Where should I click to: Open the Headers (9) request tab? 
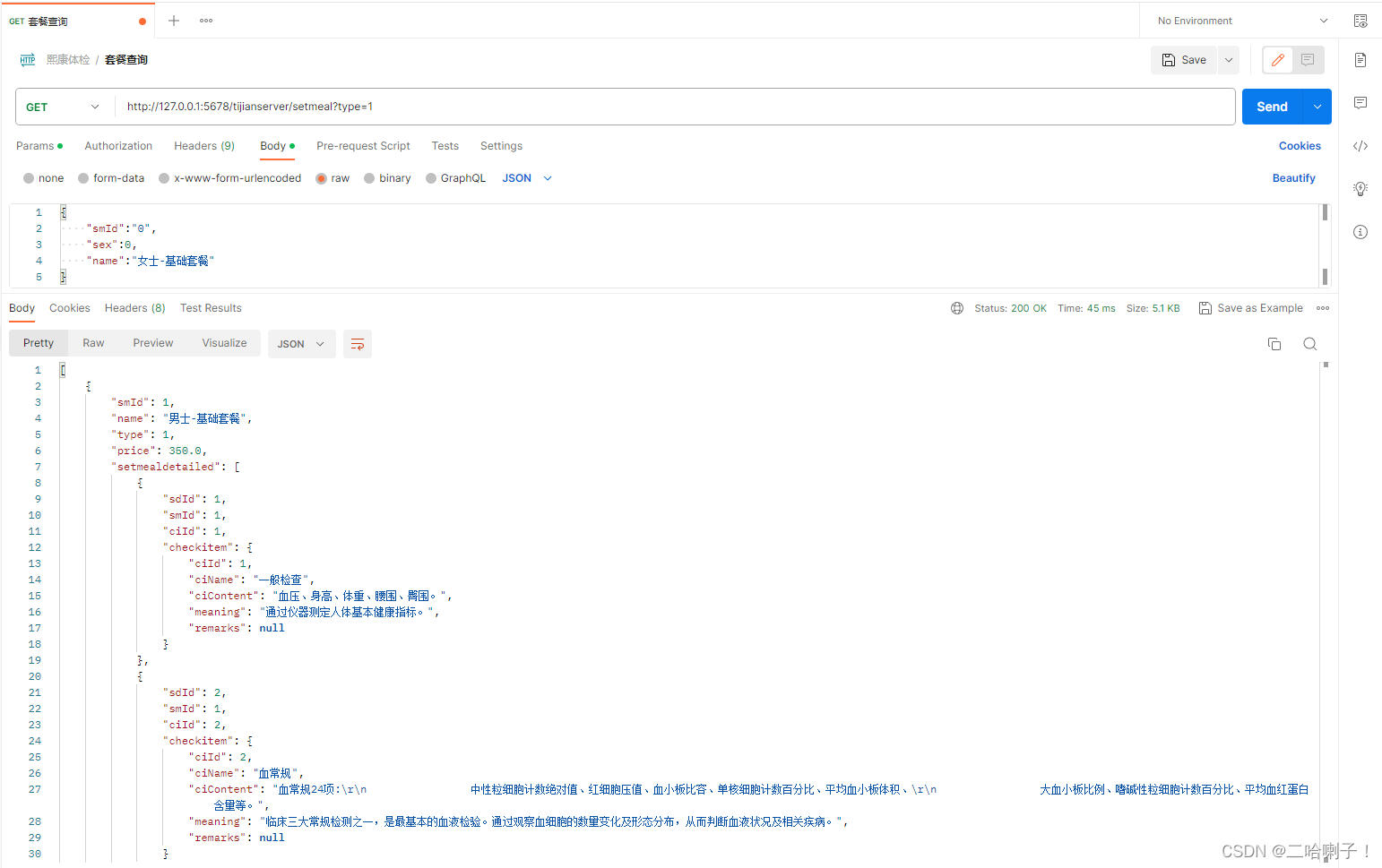204,146
